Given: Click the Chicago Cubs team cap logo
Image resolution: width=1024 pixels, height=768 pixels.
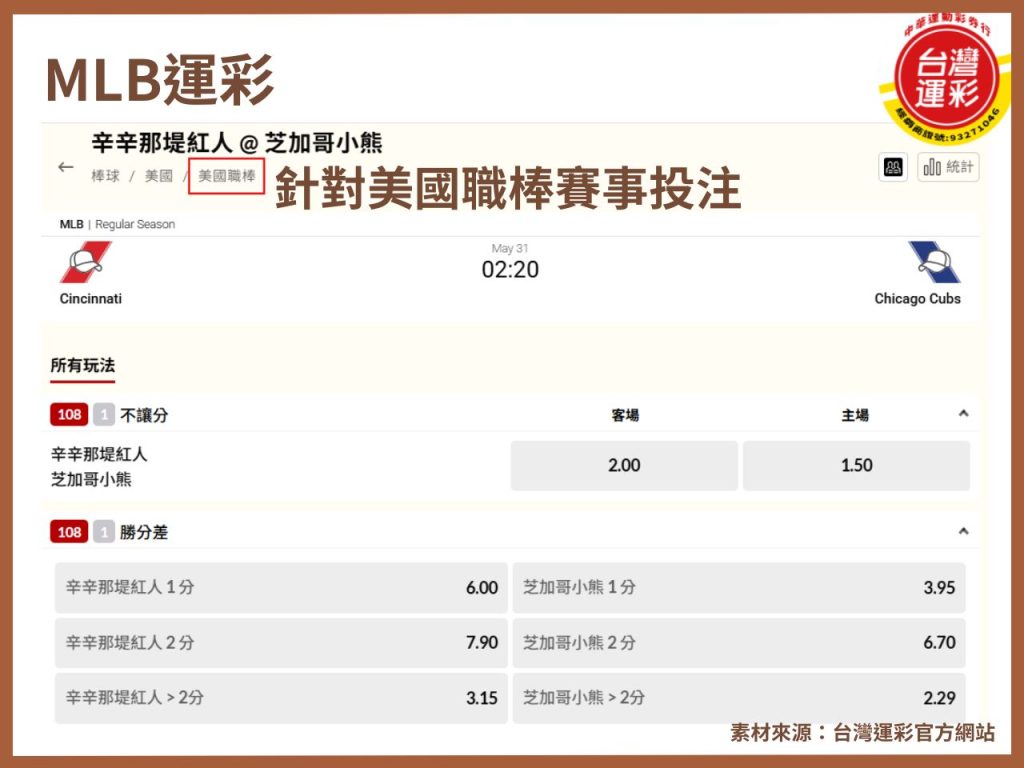Looking at the screenshot, I should coord(934,262).
